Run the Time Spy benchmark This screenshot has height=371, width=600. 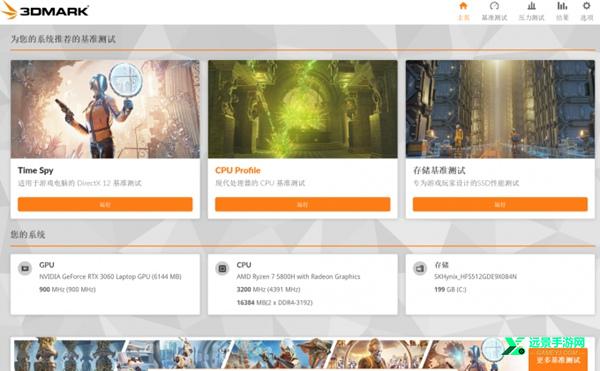(105, 204)
